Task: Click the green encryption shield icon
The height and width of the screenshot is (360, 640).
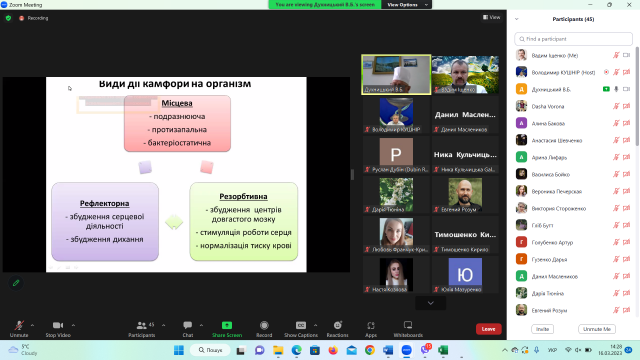Action: pyautogui.click(x=8, y=18)
